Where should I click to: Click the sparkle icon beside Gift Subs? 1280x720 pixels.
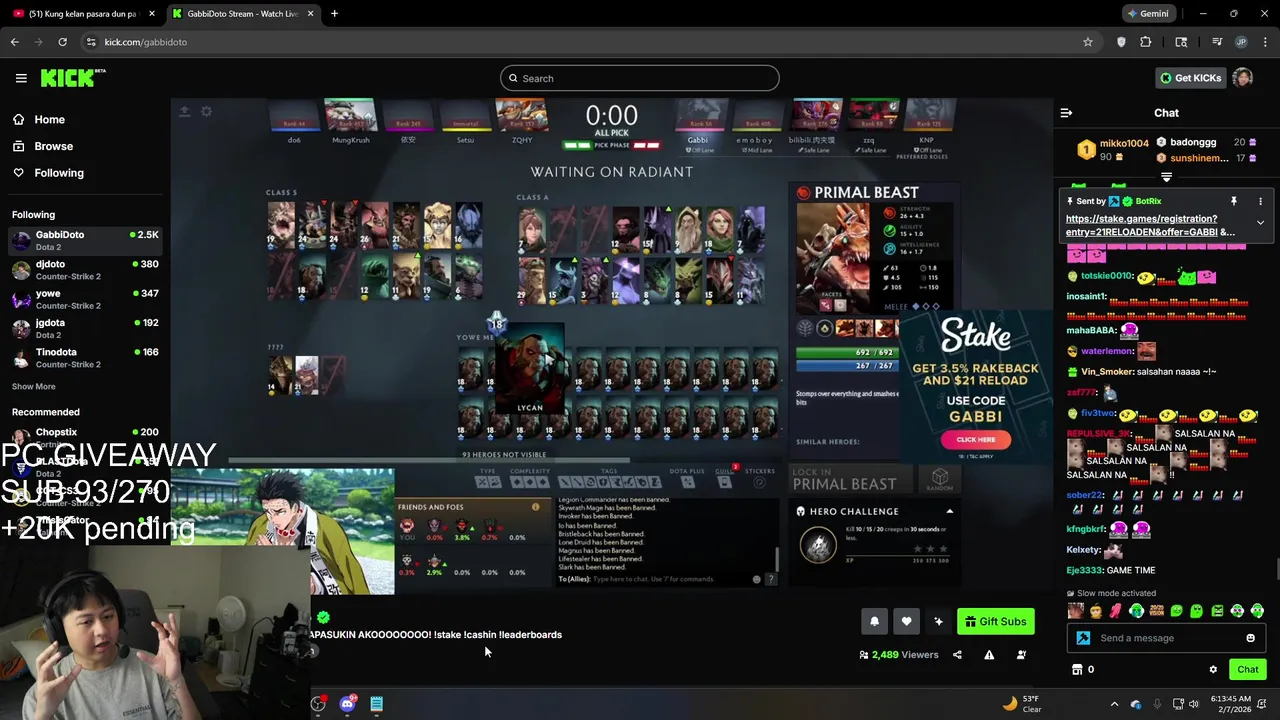[x=938, y=622]
